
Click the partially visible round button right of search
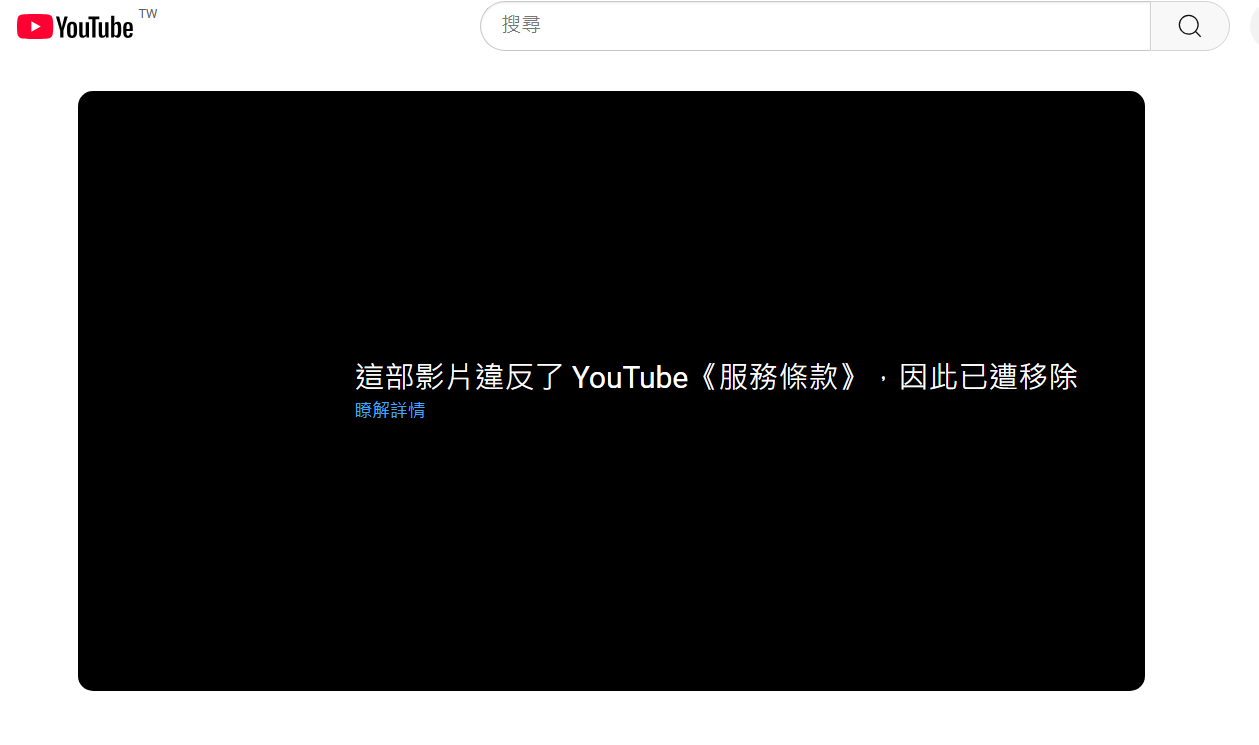click(1254, 26)
